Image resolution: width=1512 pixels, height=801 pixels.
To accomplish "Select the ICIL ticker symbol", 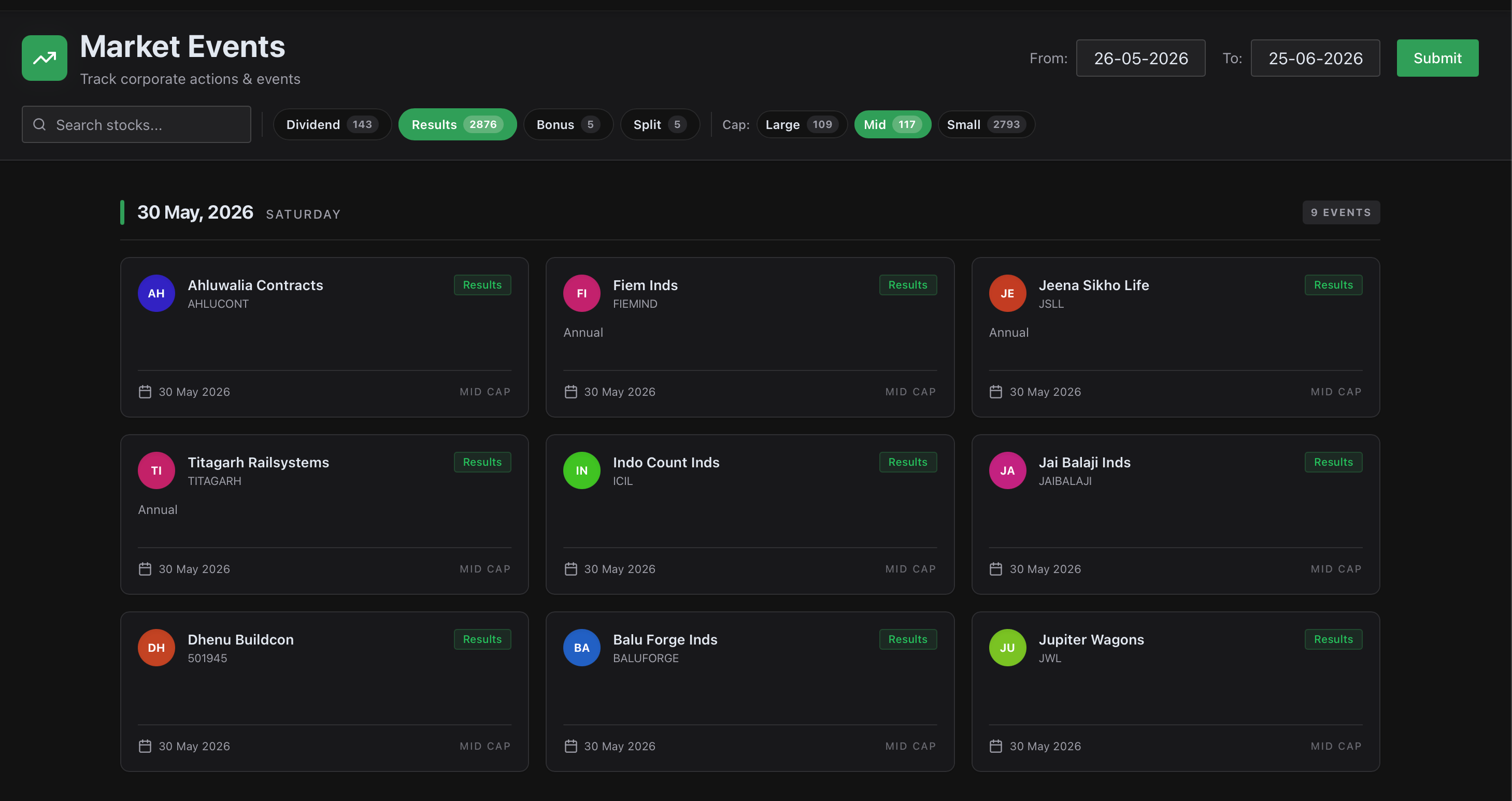I will (x=623, y=481).
